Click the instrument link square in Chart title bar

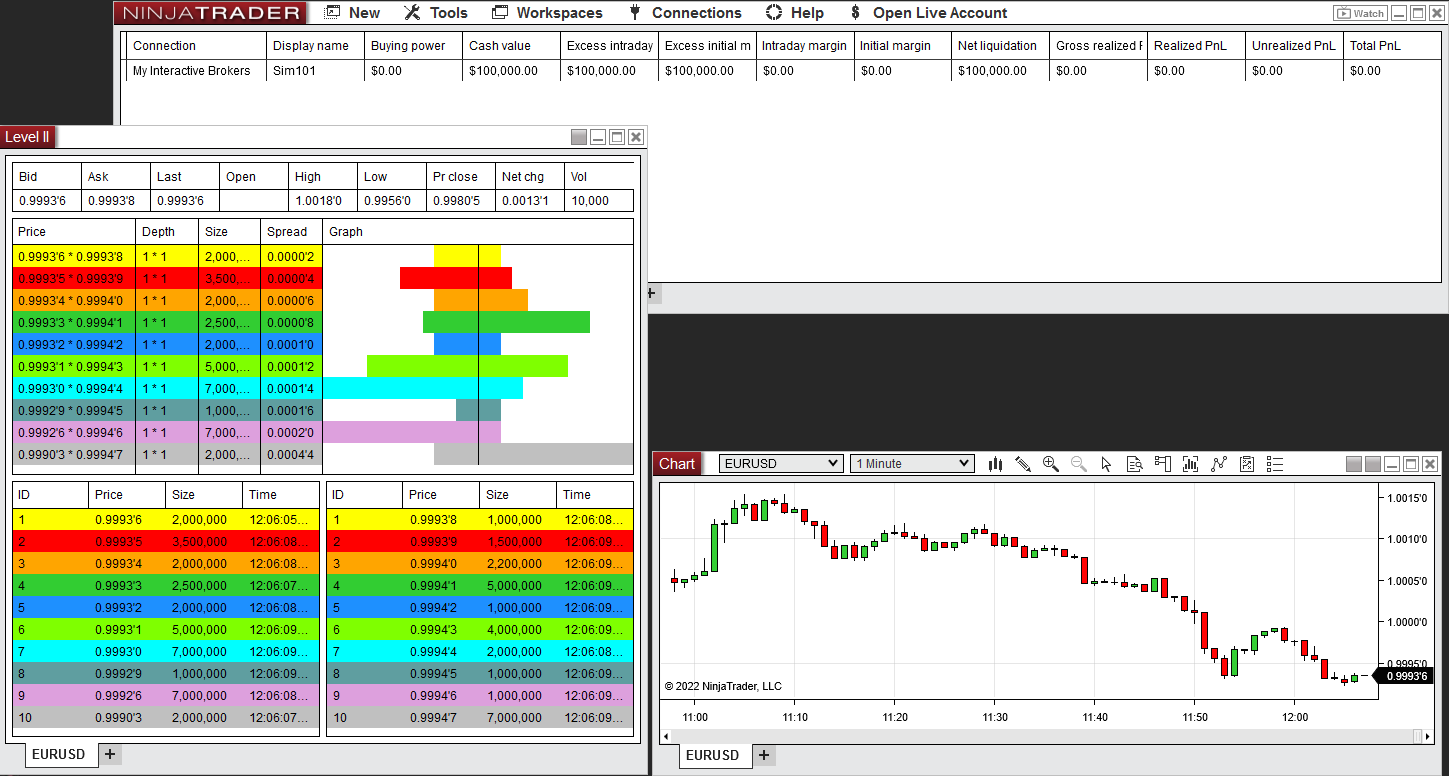(x=1354, y=464)
